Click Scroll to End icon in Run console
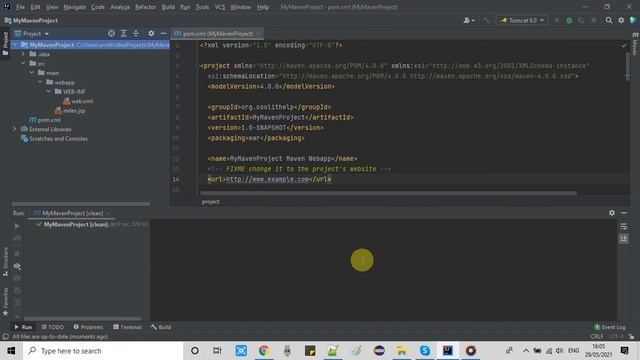The image size is (640, 360). (623, 238)
